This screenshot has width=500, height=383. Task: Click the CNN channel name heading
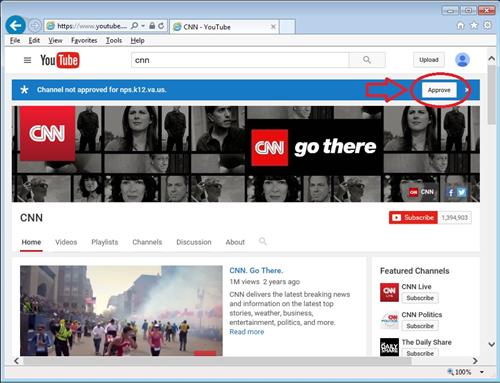coord(31,218)
